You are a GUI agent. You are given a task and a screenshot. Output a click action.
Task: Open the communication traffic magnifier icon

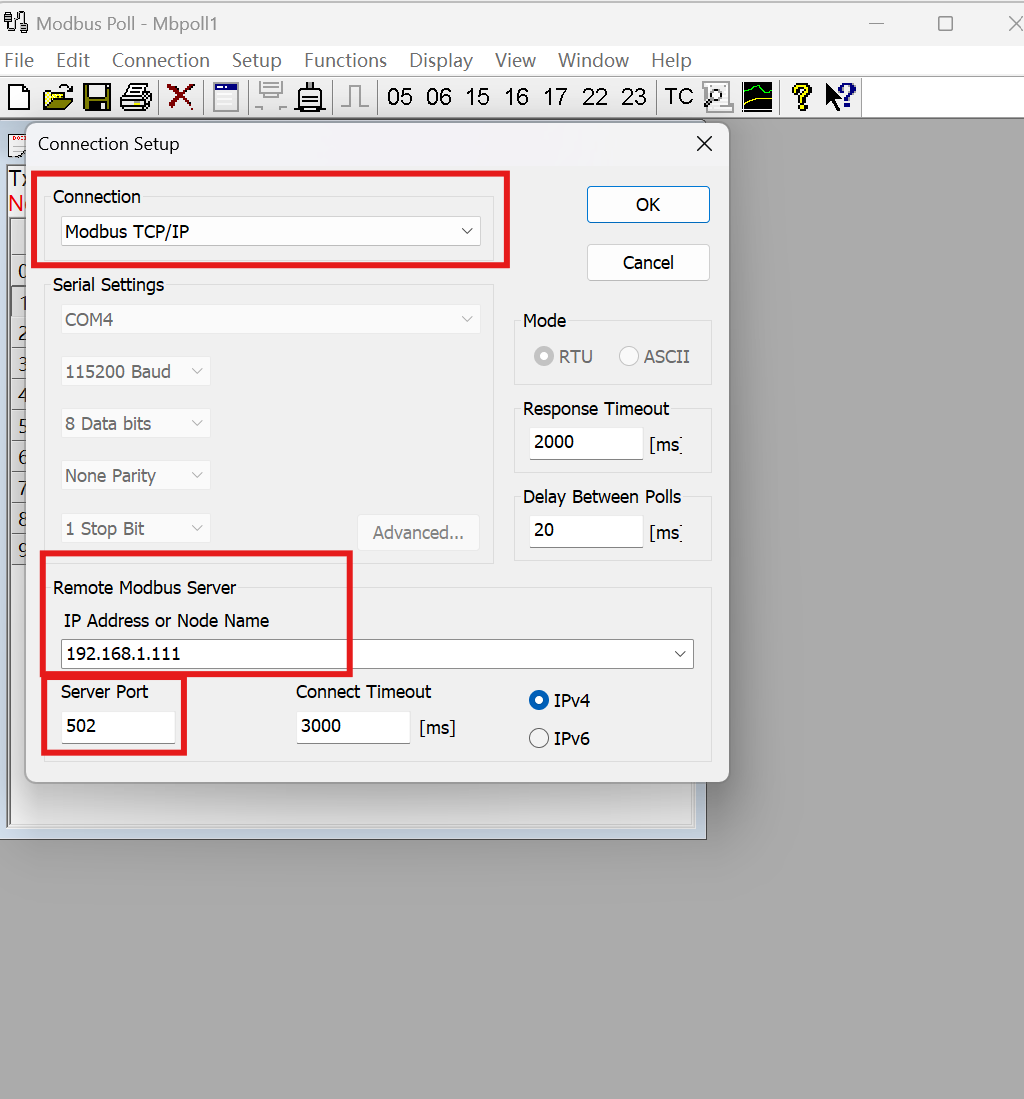[717, 97]
